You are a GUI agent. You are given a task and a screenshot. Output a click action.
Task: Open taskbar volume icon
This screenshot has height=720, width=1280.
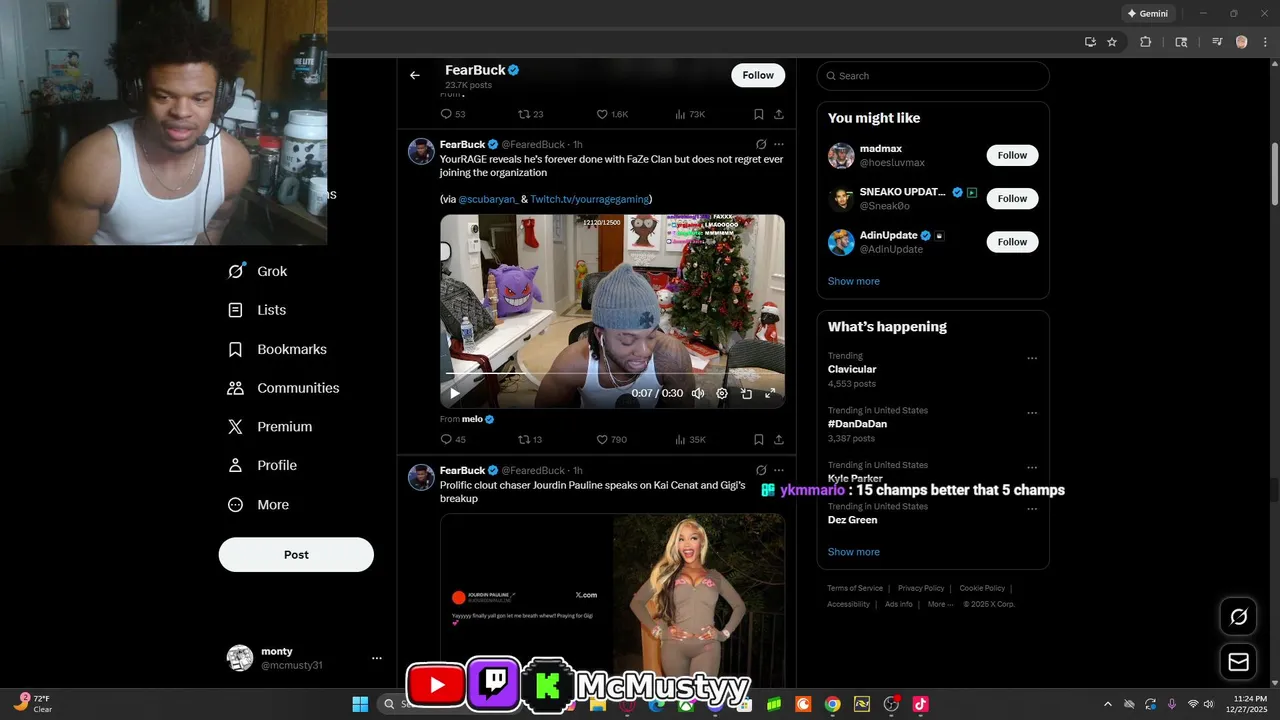click(x=1210, y=704)
